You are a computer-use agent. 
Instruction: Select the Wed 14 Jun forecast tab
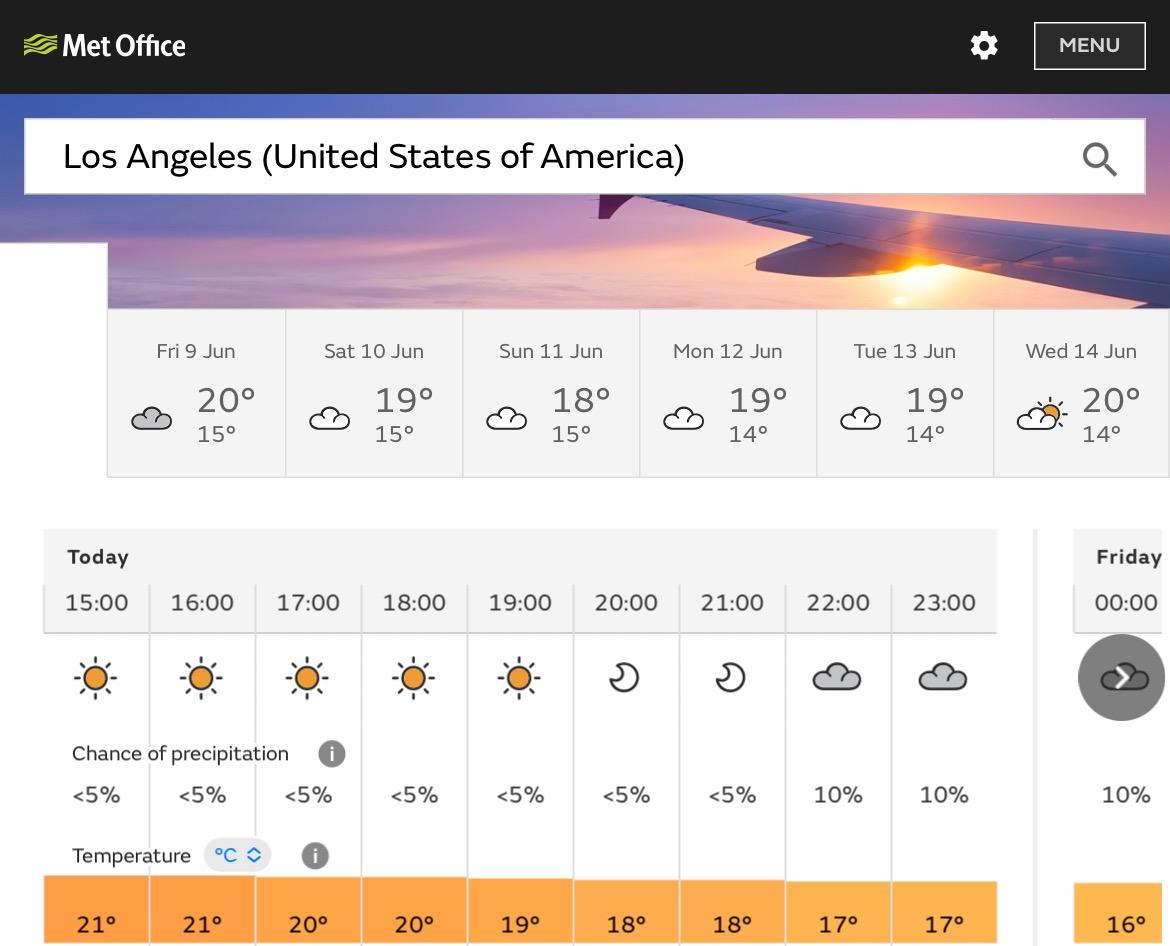point(1081,393)
